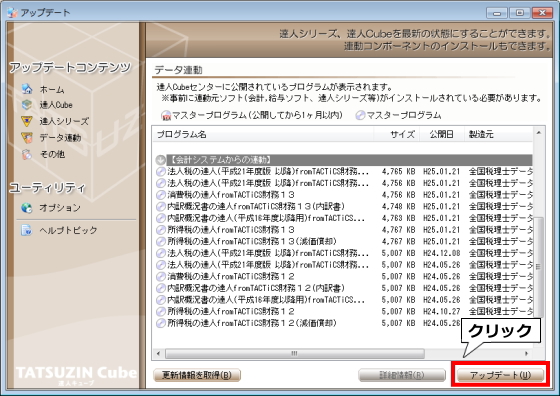Open 達人シリーズ sidebar icon
Screen dimensions: 560x396
(27, 121)
